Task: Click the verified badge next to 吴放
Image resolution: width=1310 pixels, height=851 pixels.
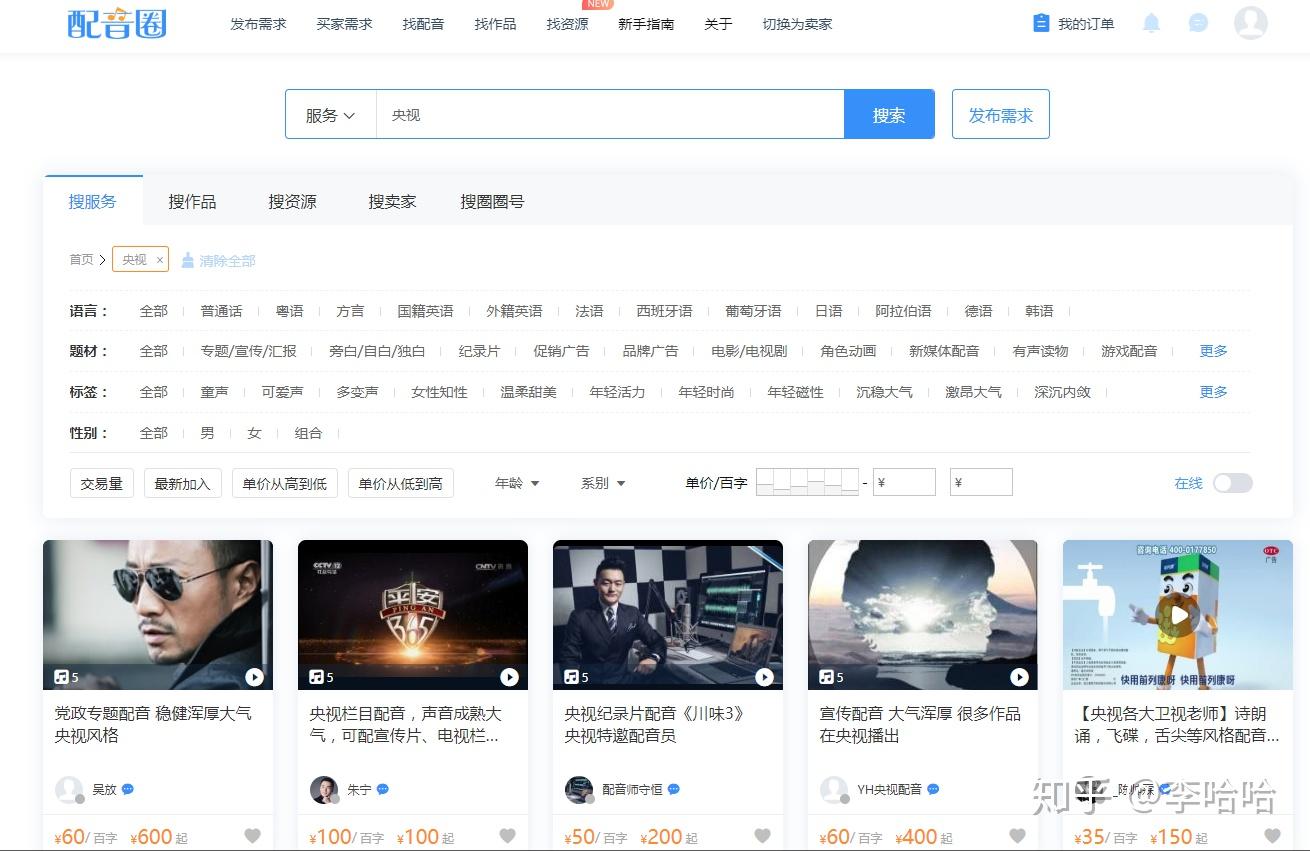Action: tap(128, 789)
